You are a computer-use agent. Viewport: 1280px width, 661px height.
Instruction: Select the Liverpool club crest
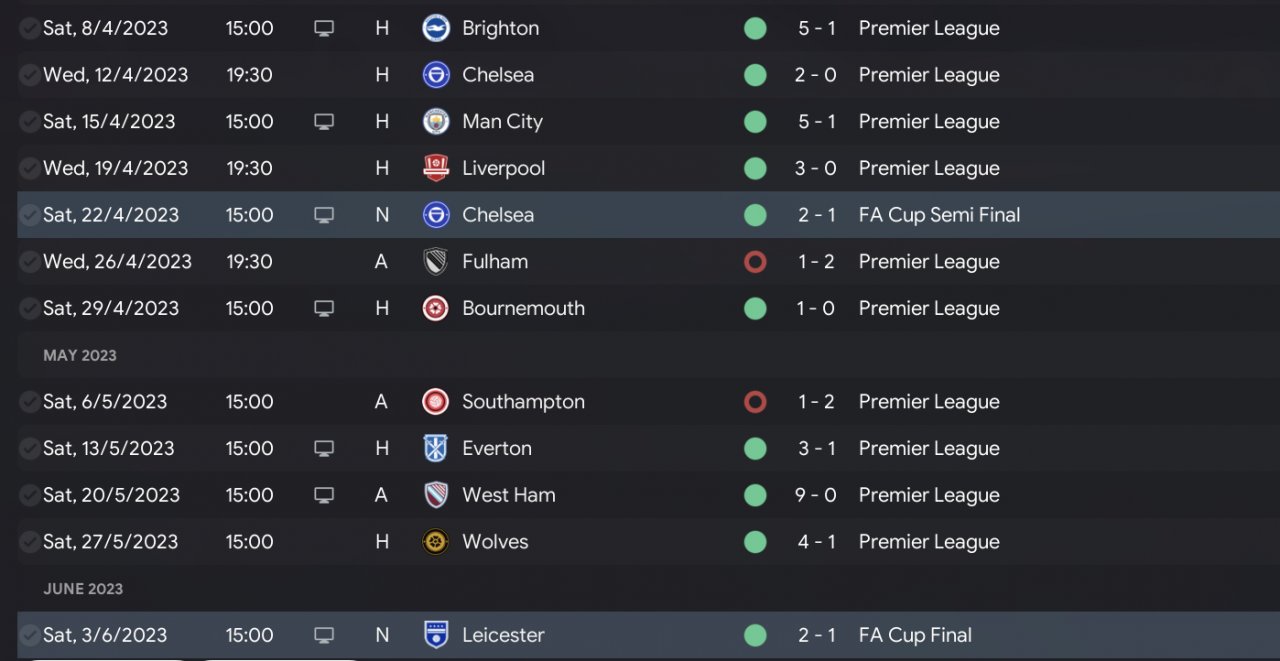click(436, 168)
